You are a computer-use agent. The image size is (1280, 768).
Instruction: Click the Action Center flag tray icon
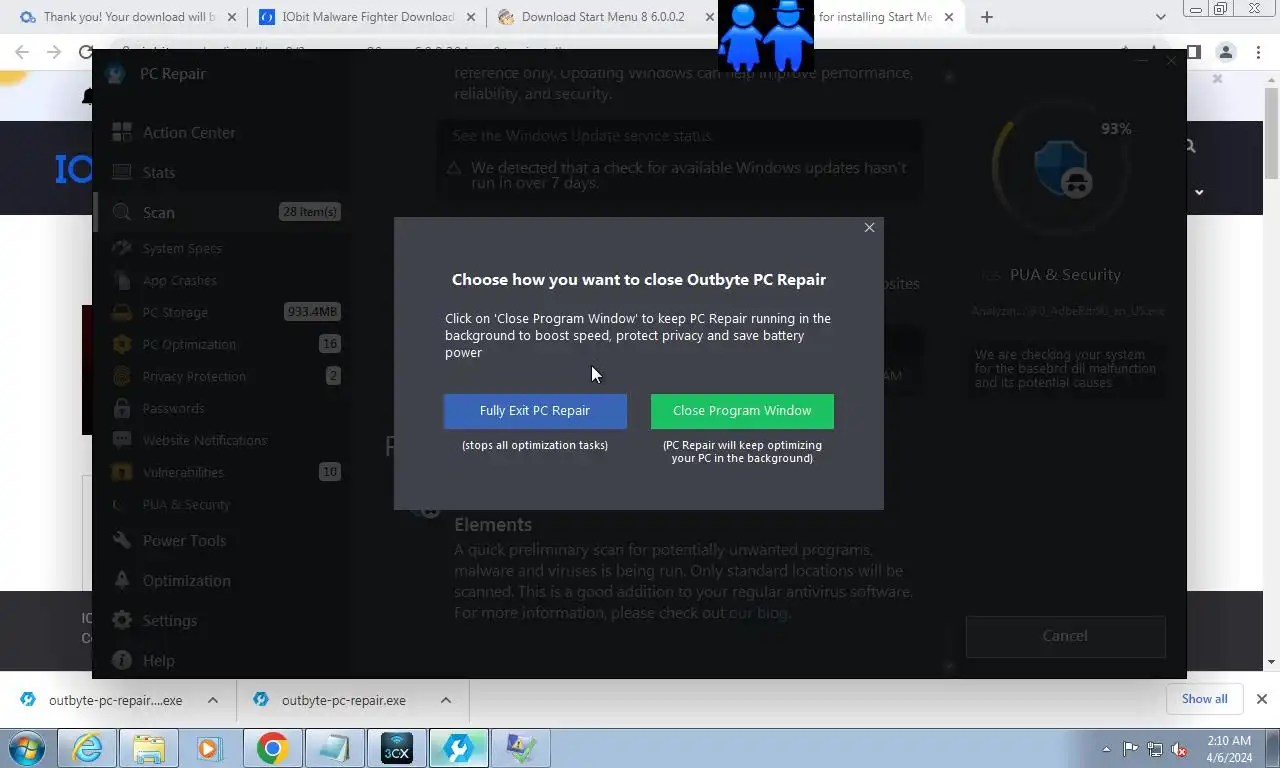point(1131,748)
